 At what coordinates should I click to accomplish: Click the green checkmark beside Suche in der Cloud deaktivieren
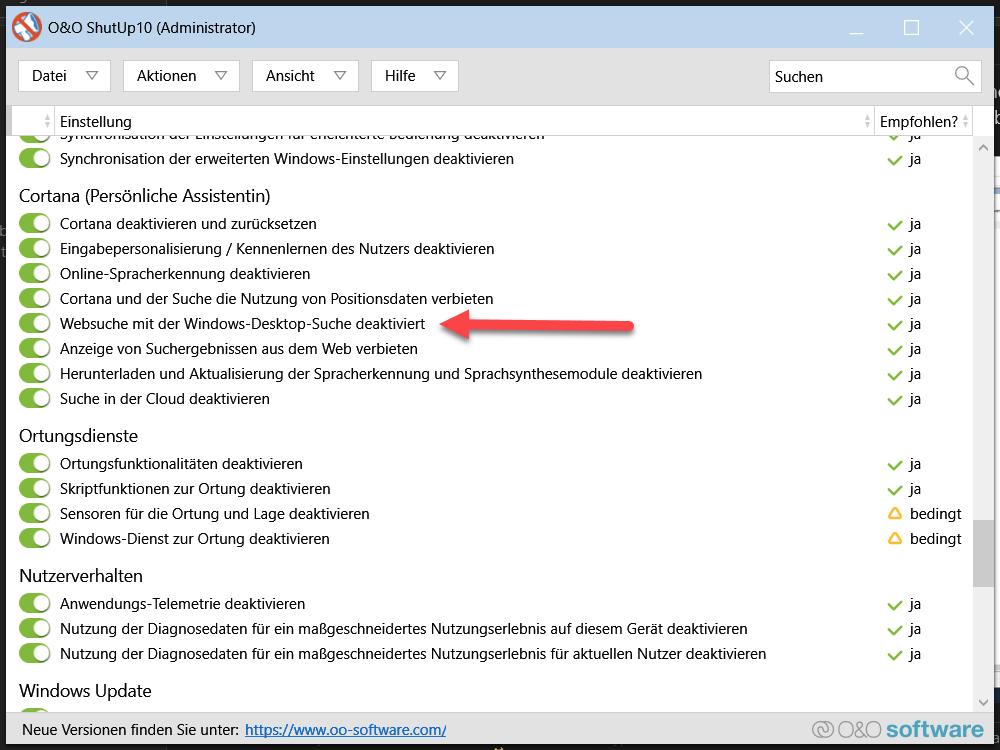[x=895, y=400]
